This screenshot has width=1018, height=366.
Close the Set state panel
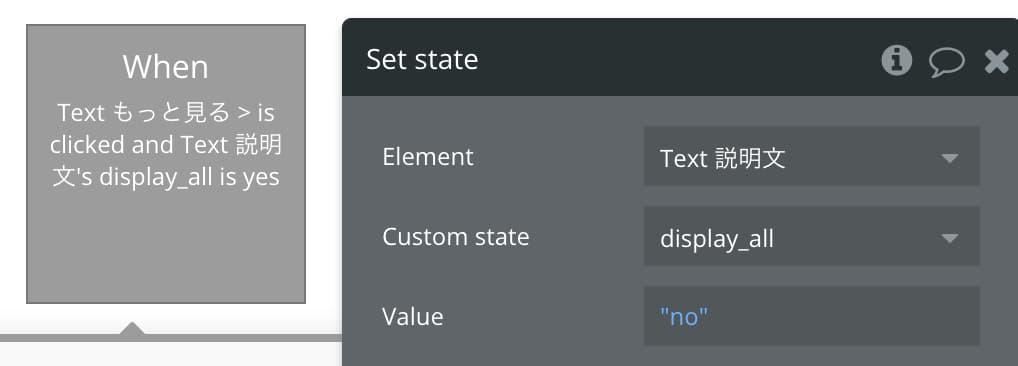(x=997, y=61)
